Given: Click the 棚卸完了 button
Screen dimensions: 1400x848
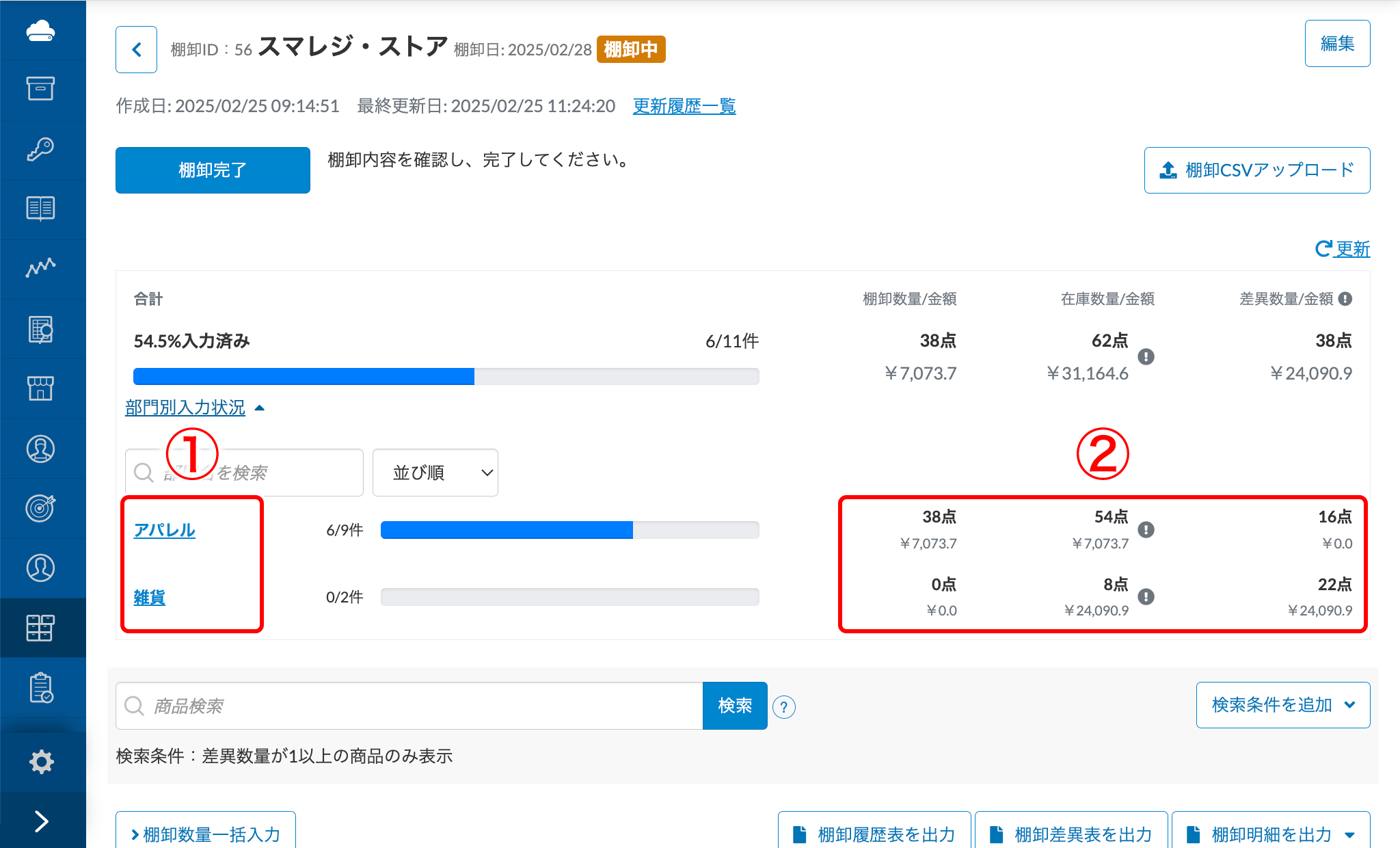Looking at the screenshot, I should (213, 170).
